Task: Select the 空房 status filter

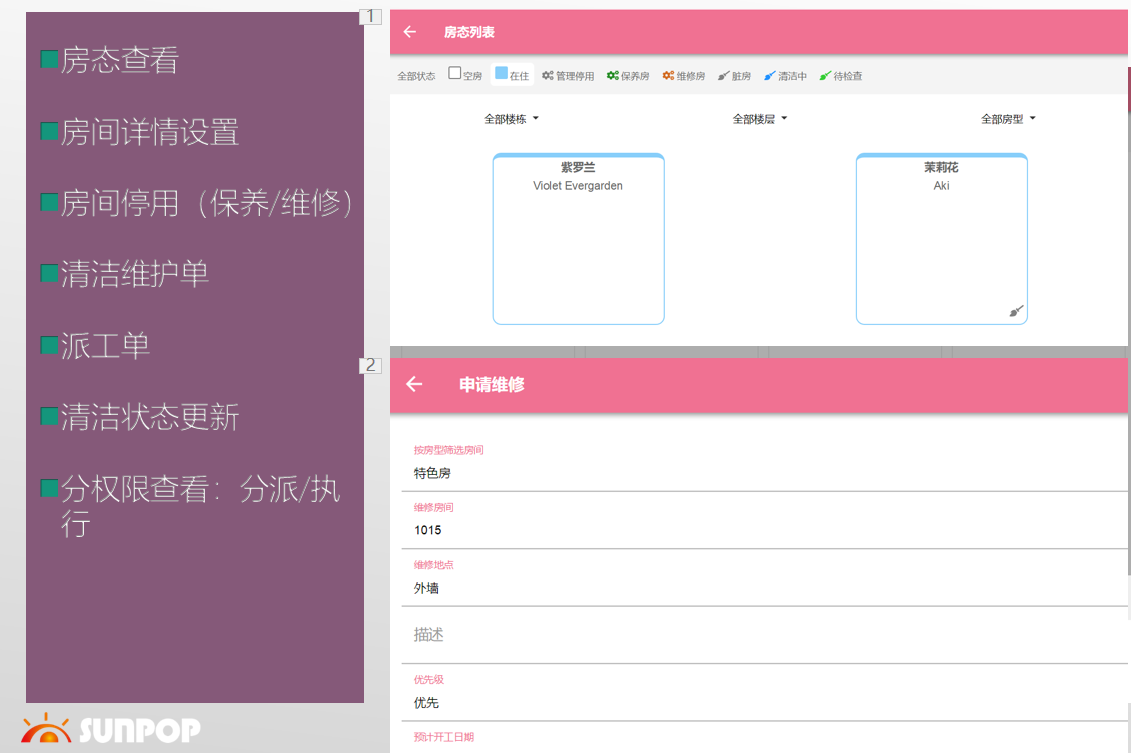Action: pyautogui.click(x=465, y=75)
